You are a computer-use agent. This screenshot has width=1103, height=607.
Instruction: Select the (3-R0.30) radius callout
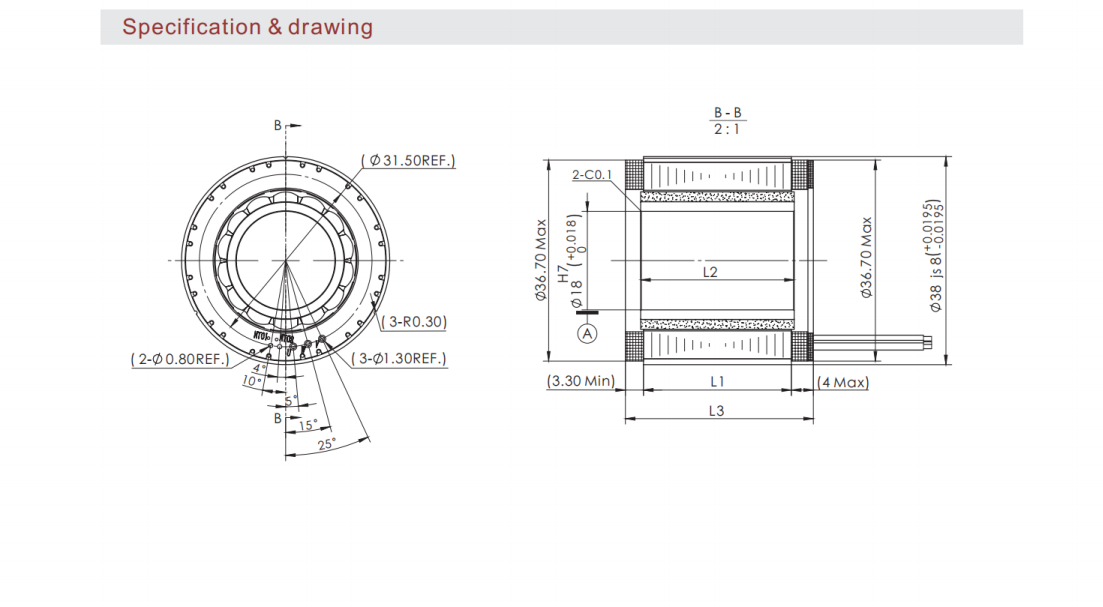point(415,322)
